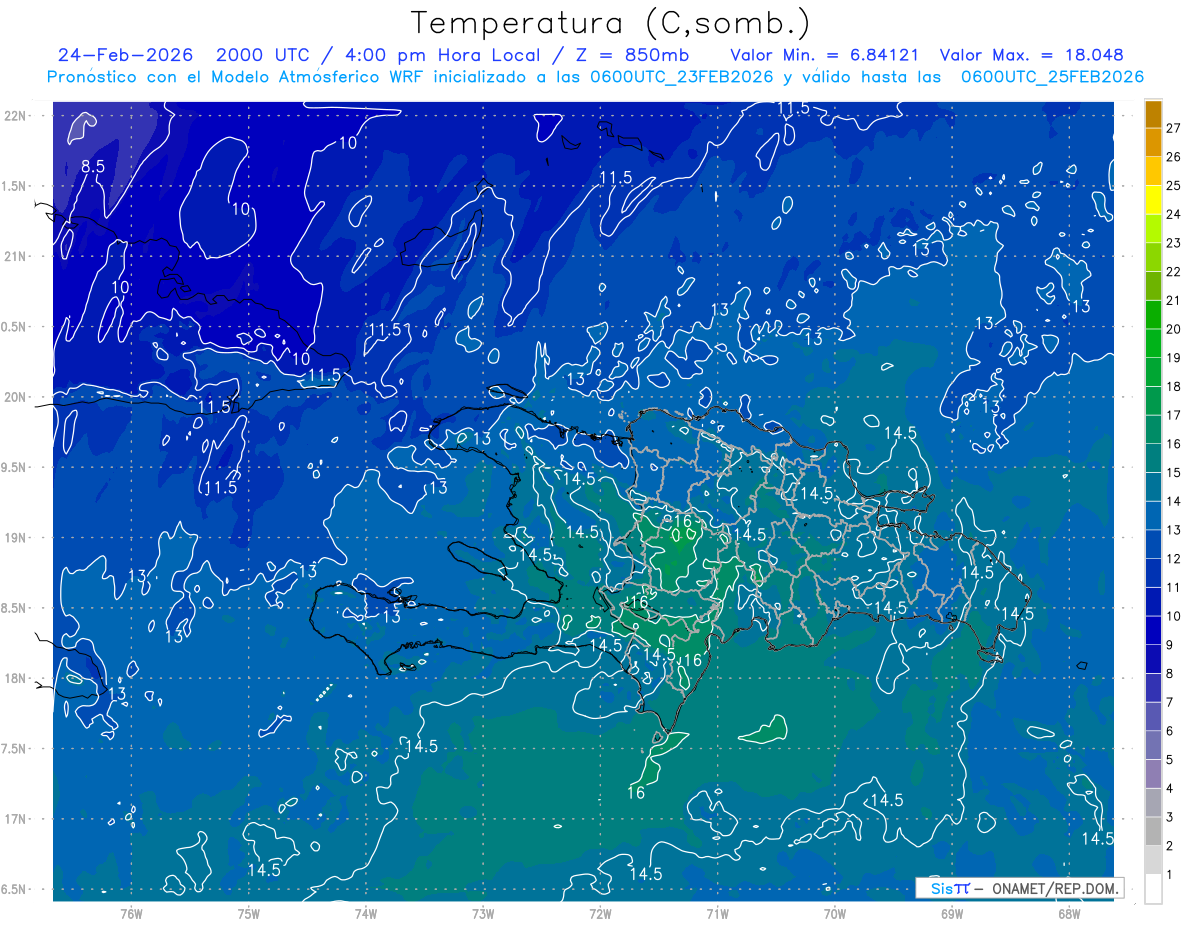The width and height of the screenshot is (1200, 927).
Task: Click "2000 UTC" time in the header
Action: point(265,55)
